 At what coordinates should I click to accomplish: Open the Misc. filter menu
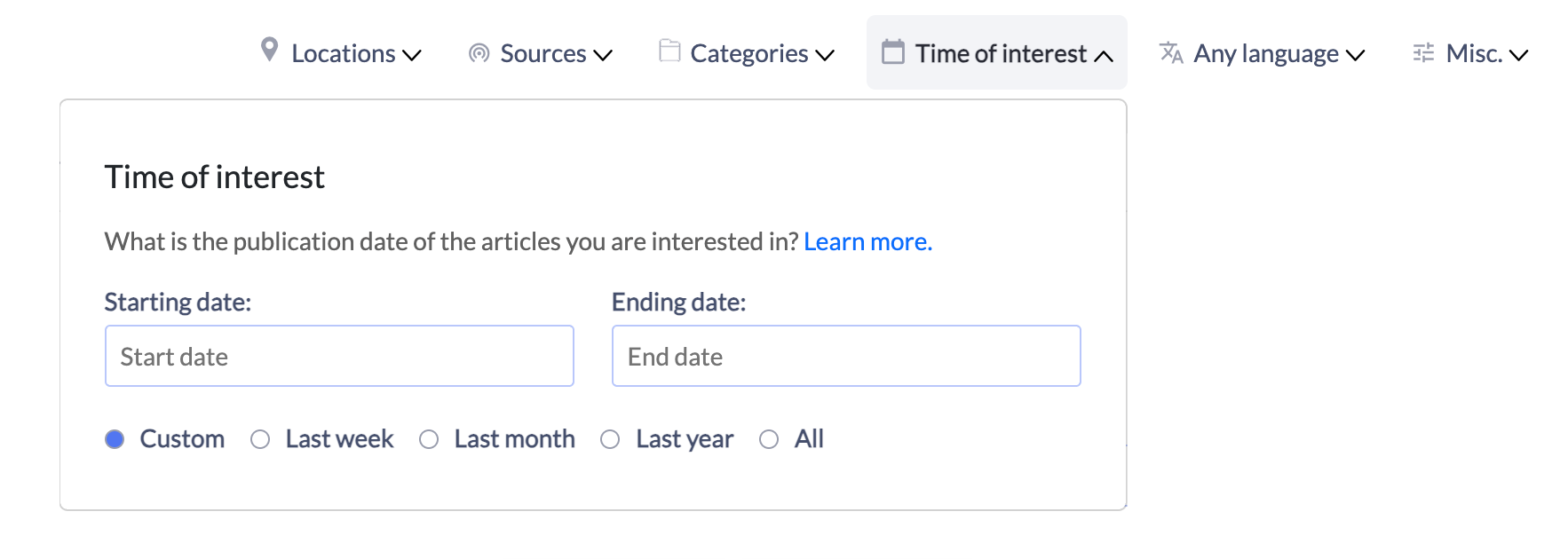[x=1470, y=53]
